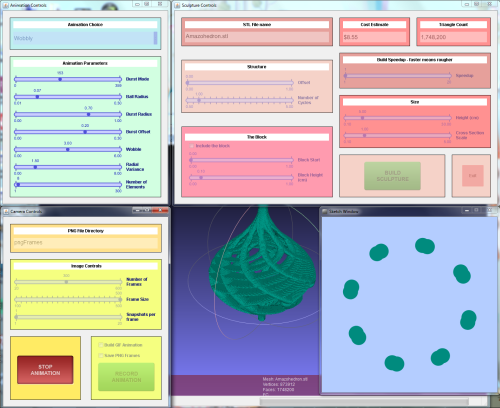Click the Exit button in Sculpture Controls
The image size is (500, 408).
point(473,176)
